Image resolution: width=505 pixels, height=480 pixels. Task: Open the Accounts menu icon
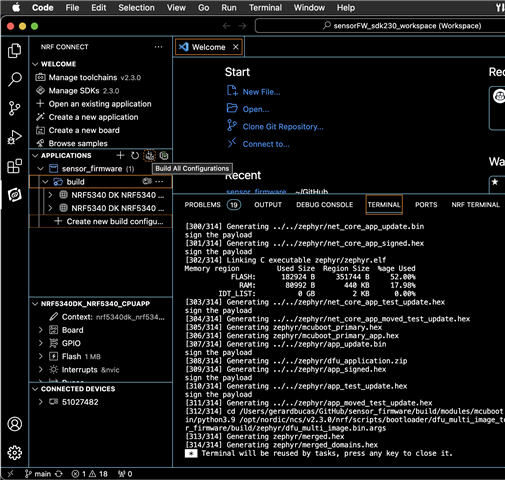click(x=15, y=424)
